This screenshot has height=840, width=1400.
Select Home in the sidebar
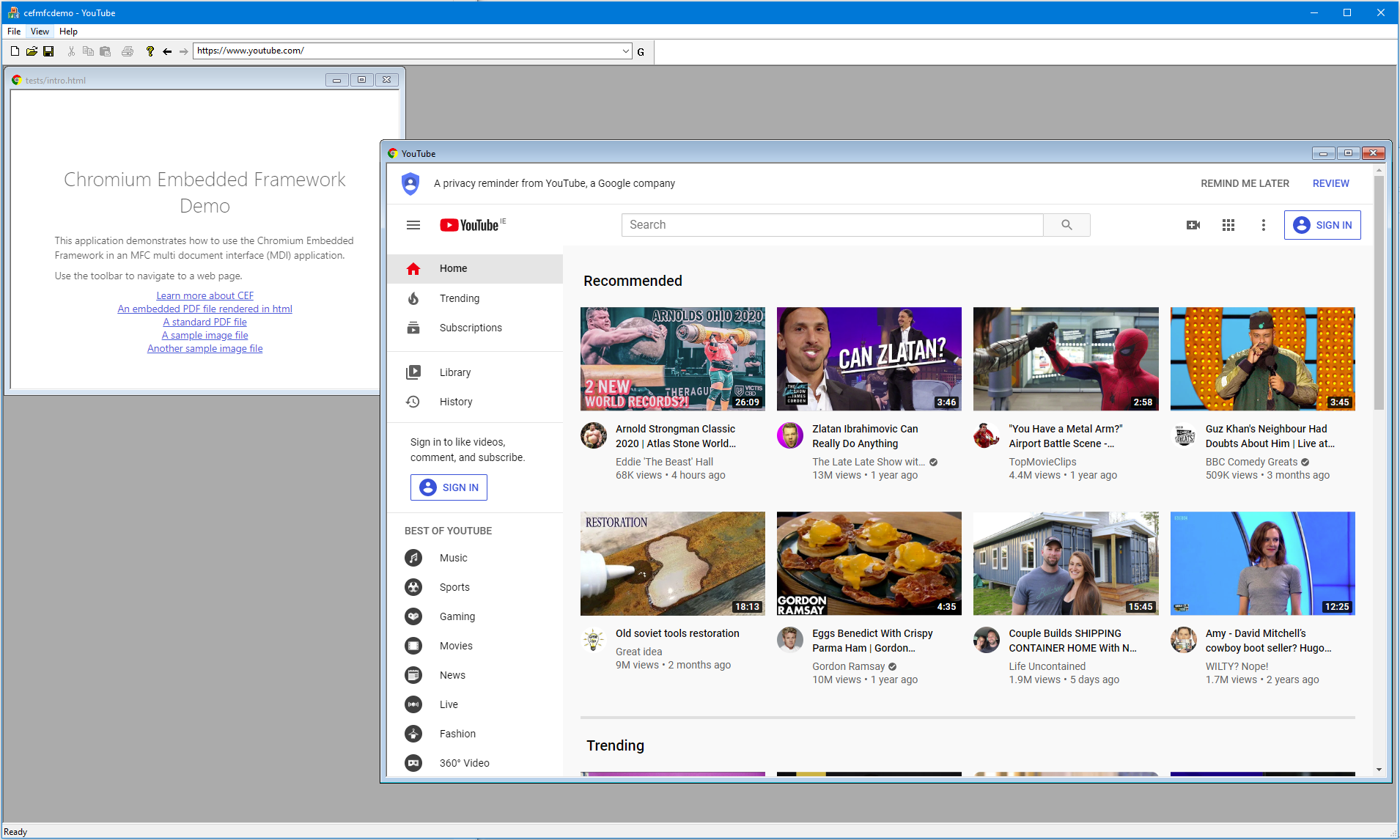pos(475,268)
